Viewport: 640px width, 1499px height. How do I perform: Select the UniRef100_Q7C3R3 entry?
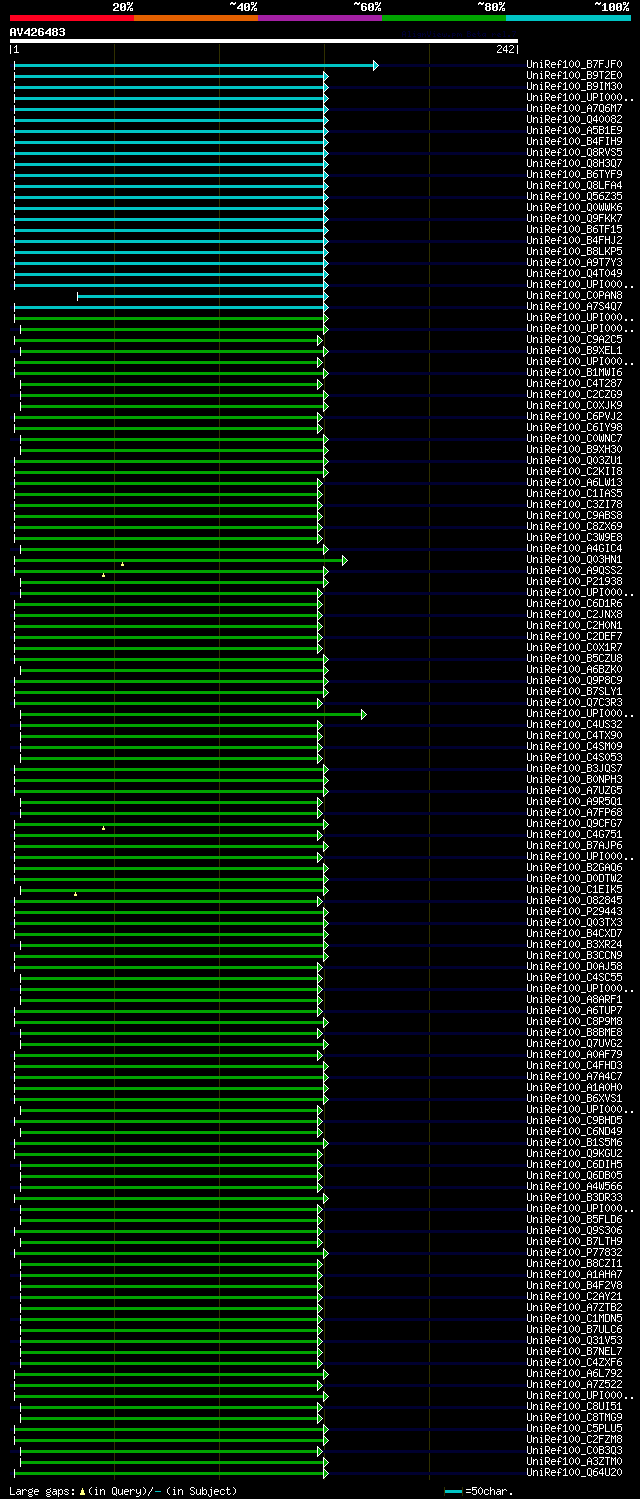(x=574, y=703)
